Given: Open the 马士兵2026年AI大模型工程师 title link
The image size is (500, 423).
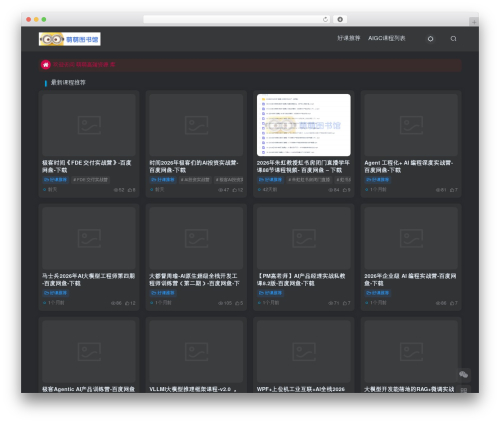Looking at the screenshot, I should click(x=88, y=280).
